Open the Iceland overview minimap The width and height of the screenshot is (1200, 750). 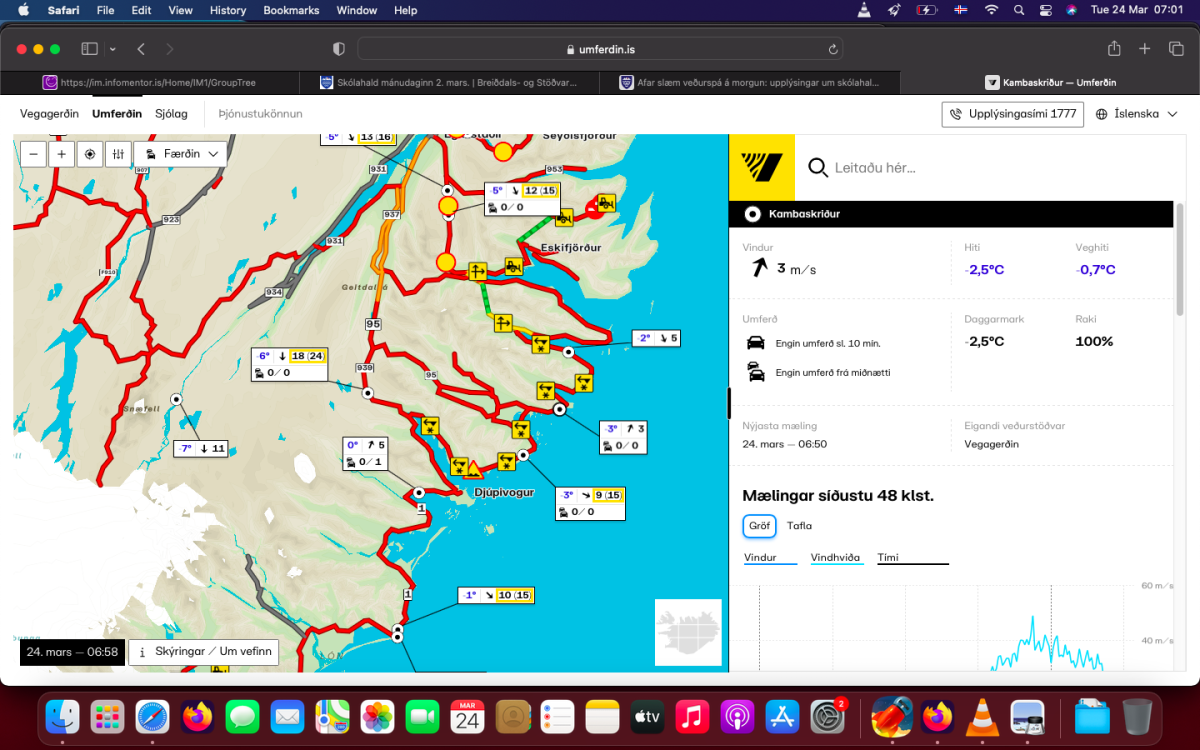click(x=688, y=632)
